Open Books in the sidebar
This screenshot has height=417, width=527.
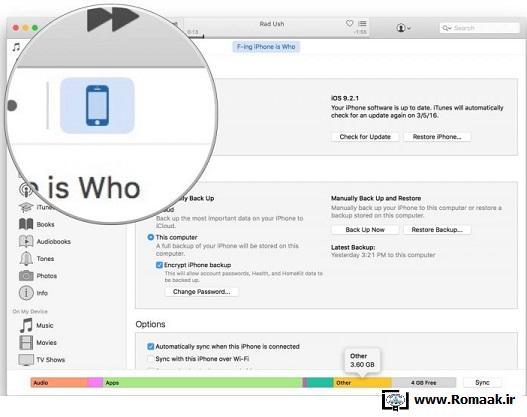click(37, 224)
